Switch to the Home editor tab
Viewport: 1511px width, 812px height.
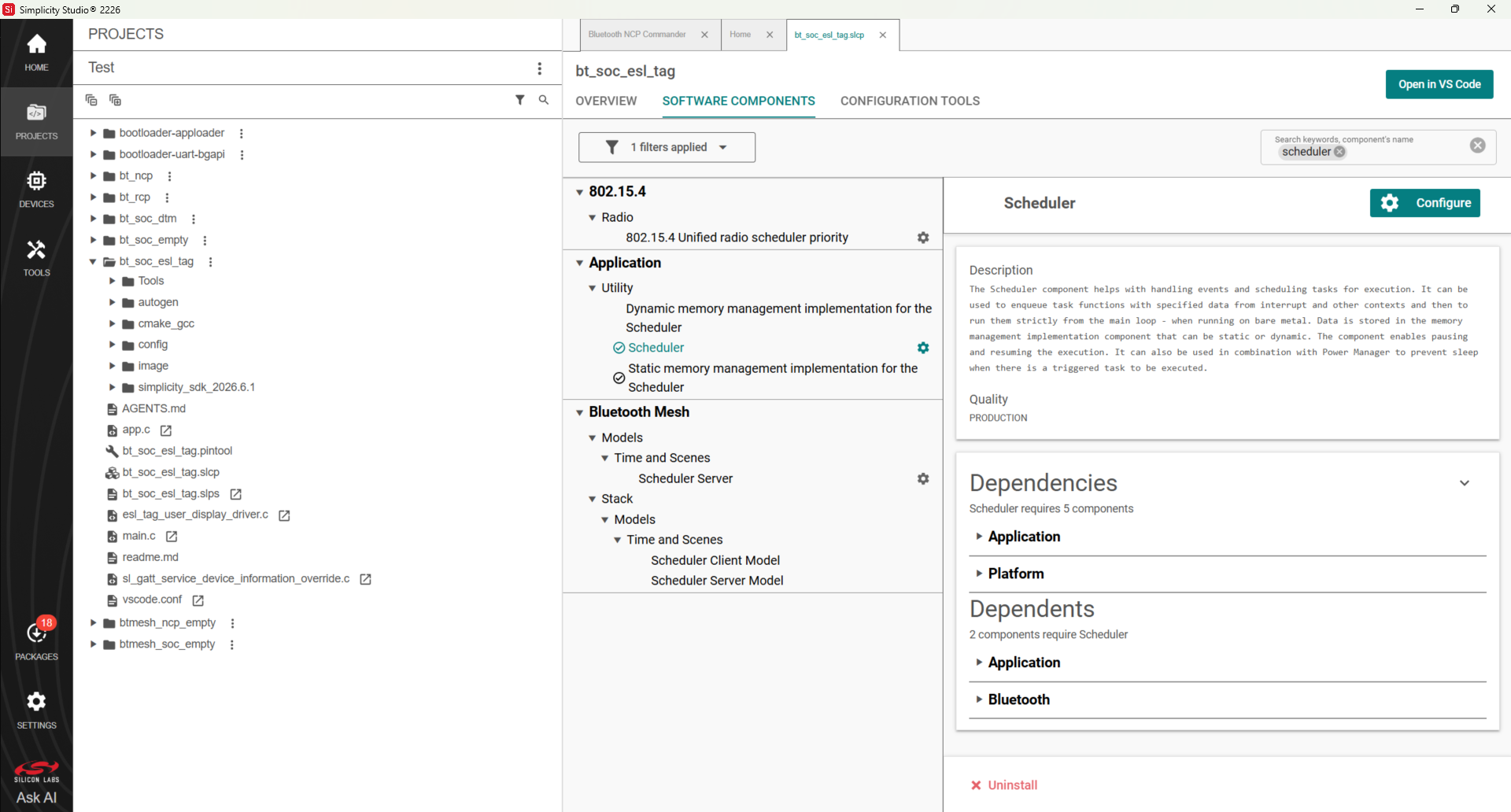pos(740,35)
